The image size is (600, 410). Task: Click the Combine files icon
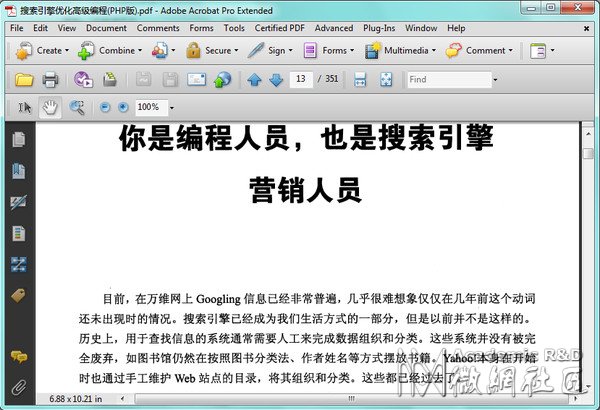click(86, 51)
